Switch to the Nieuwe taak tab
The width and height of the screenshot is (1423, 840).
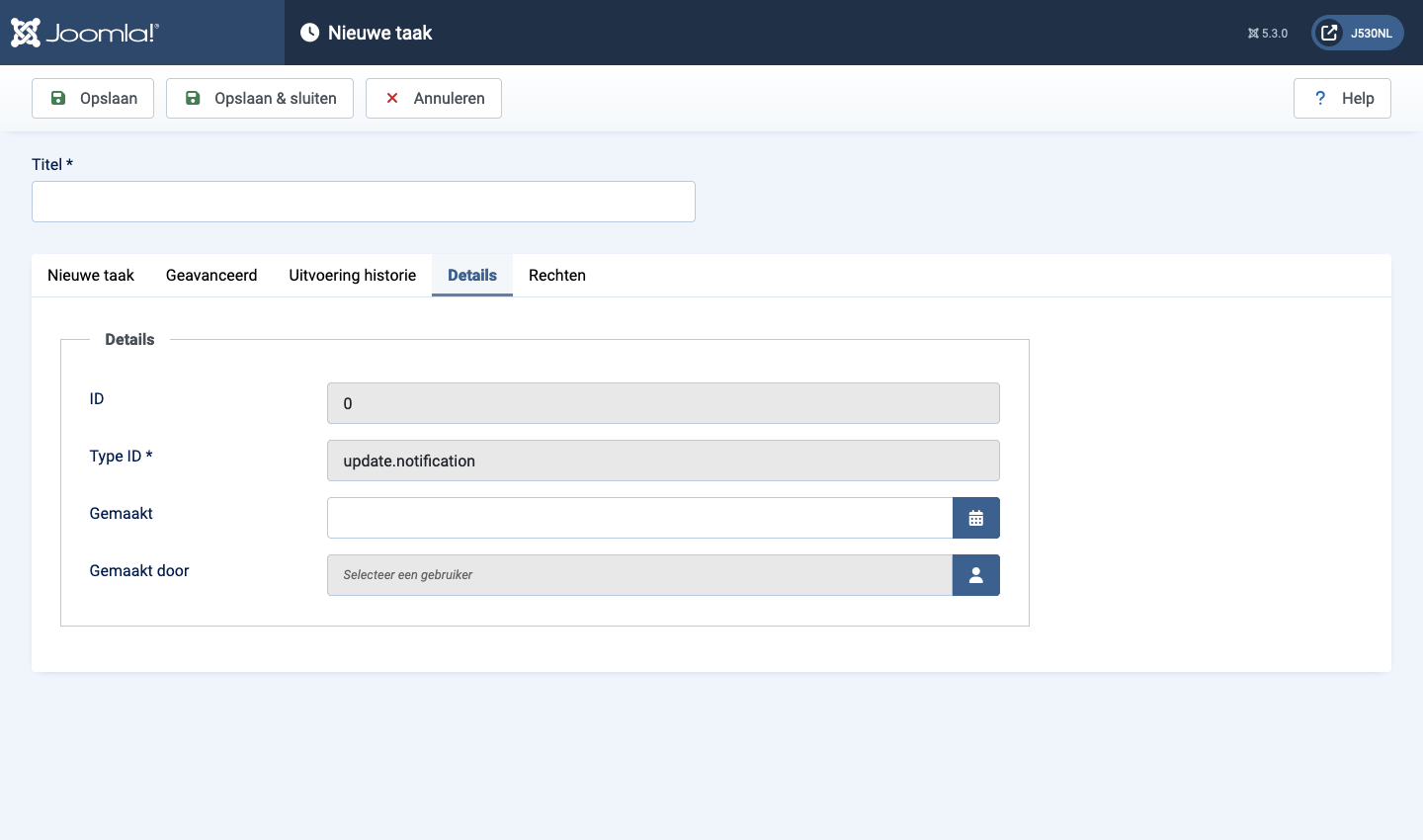click(91, 275)
